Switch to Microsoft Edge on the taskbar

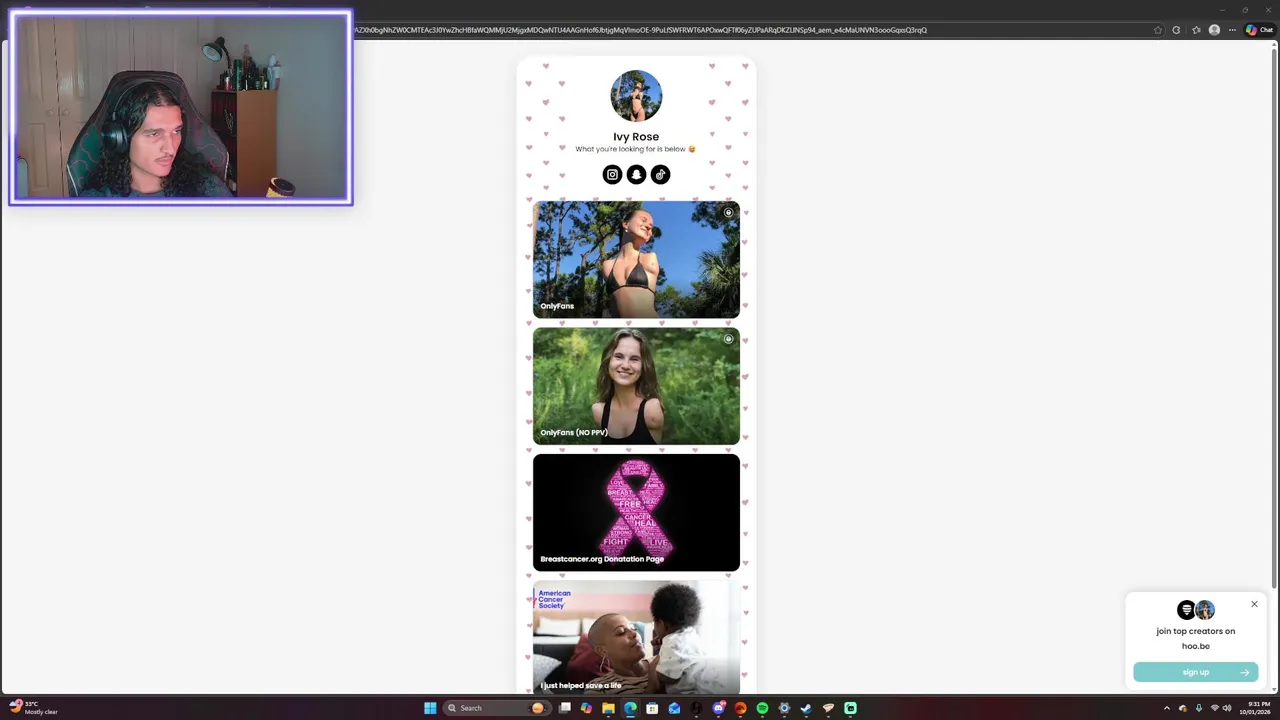[x=630, y=708]
